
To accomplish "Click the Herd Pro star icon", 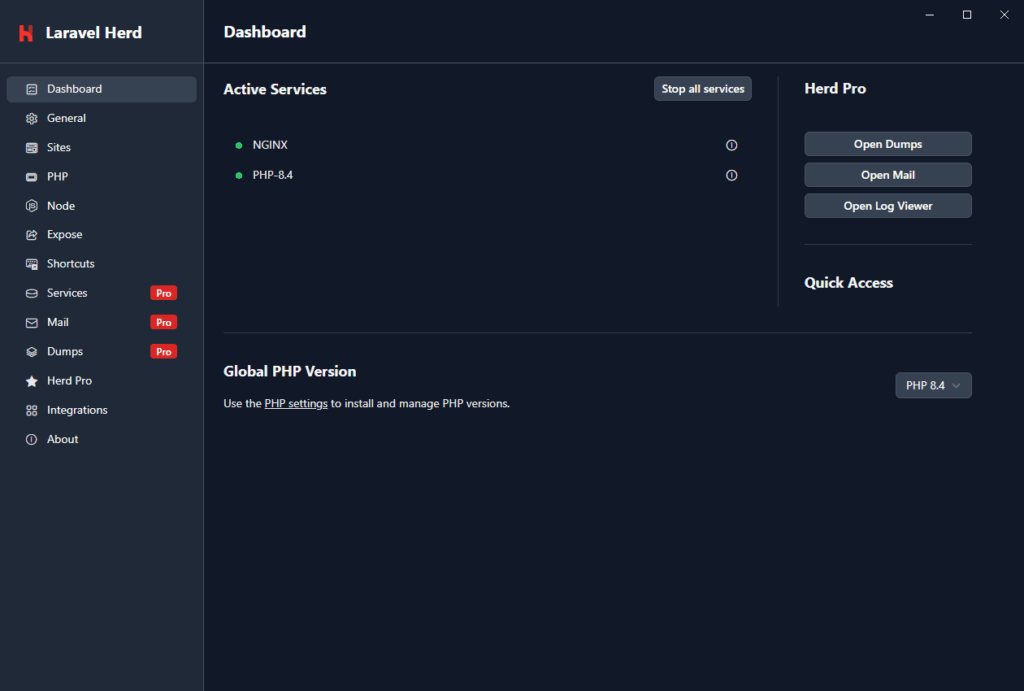I will (x=31, y=381).
